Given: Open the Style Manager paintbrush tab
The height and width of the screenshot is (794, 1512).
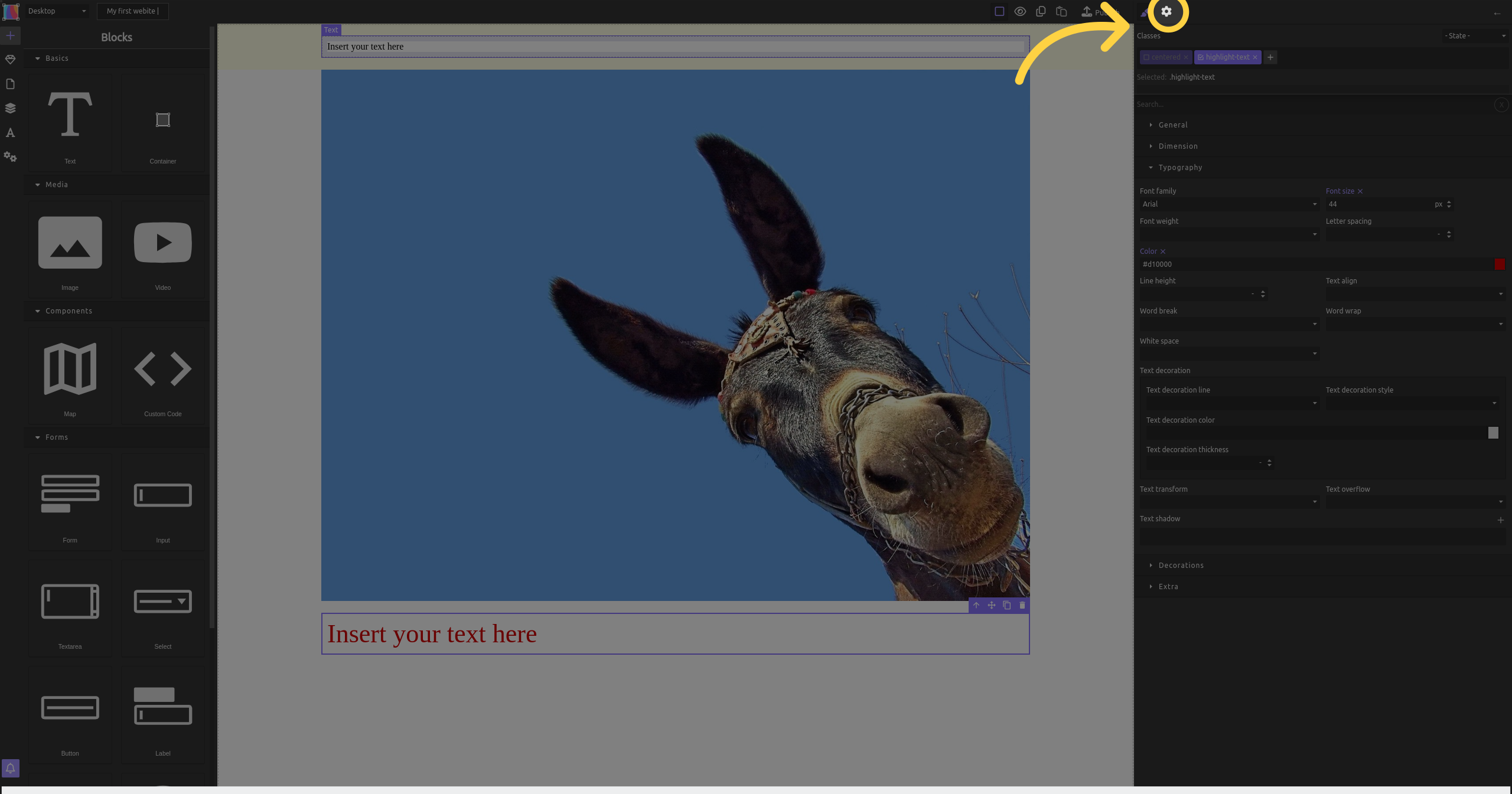Looking at the screenshot, I should pyautogui.click(x=1144, y=12).
